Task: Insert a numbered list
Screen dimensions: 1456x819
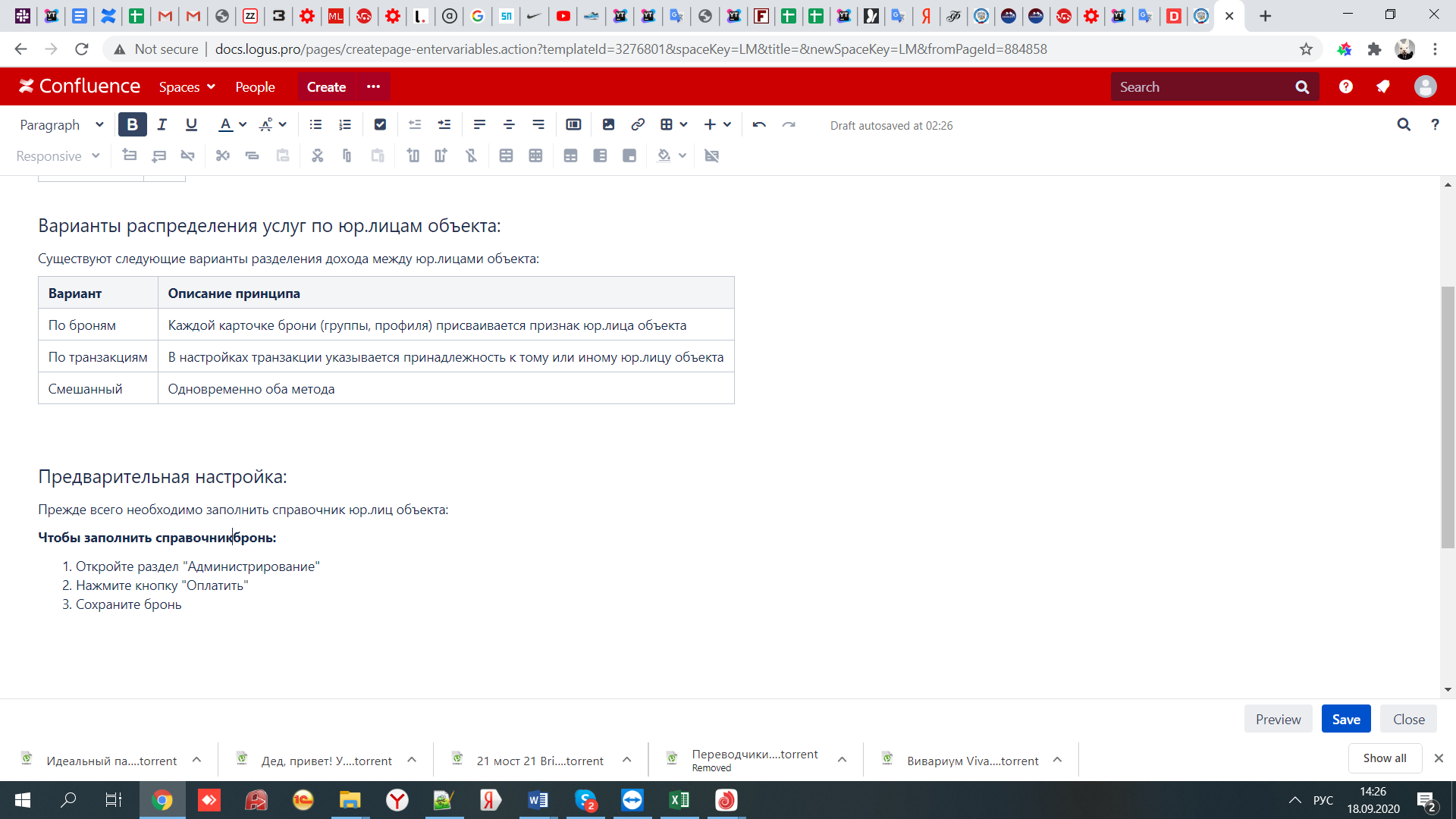Action: [x=345, y=124]
